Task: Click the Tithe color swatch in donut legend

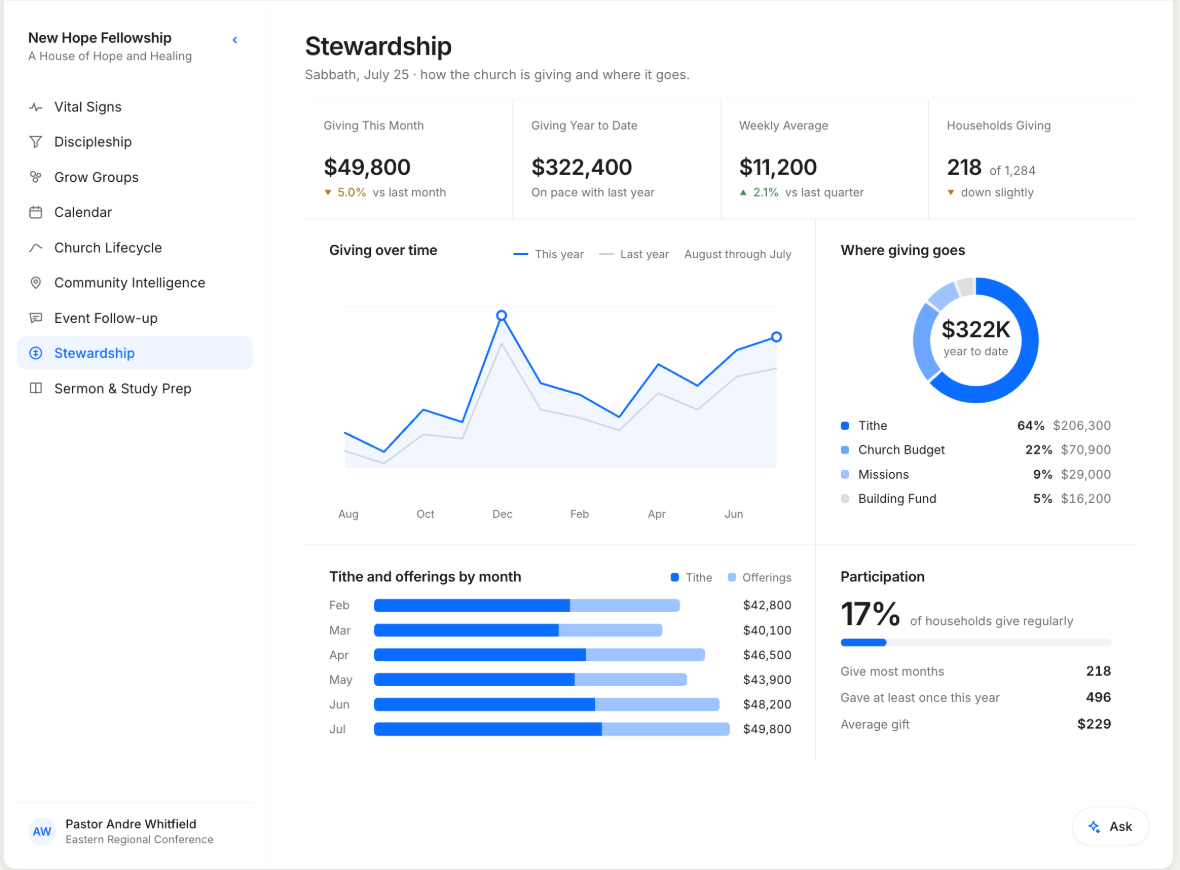Action: 845,426
